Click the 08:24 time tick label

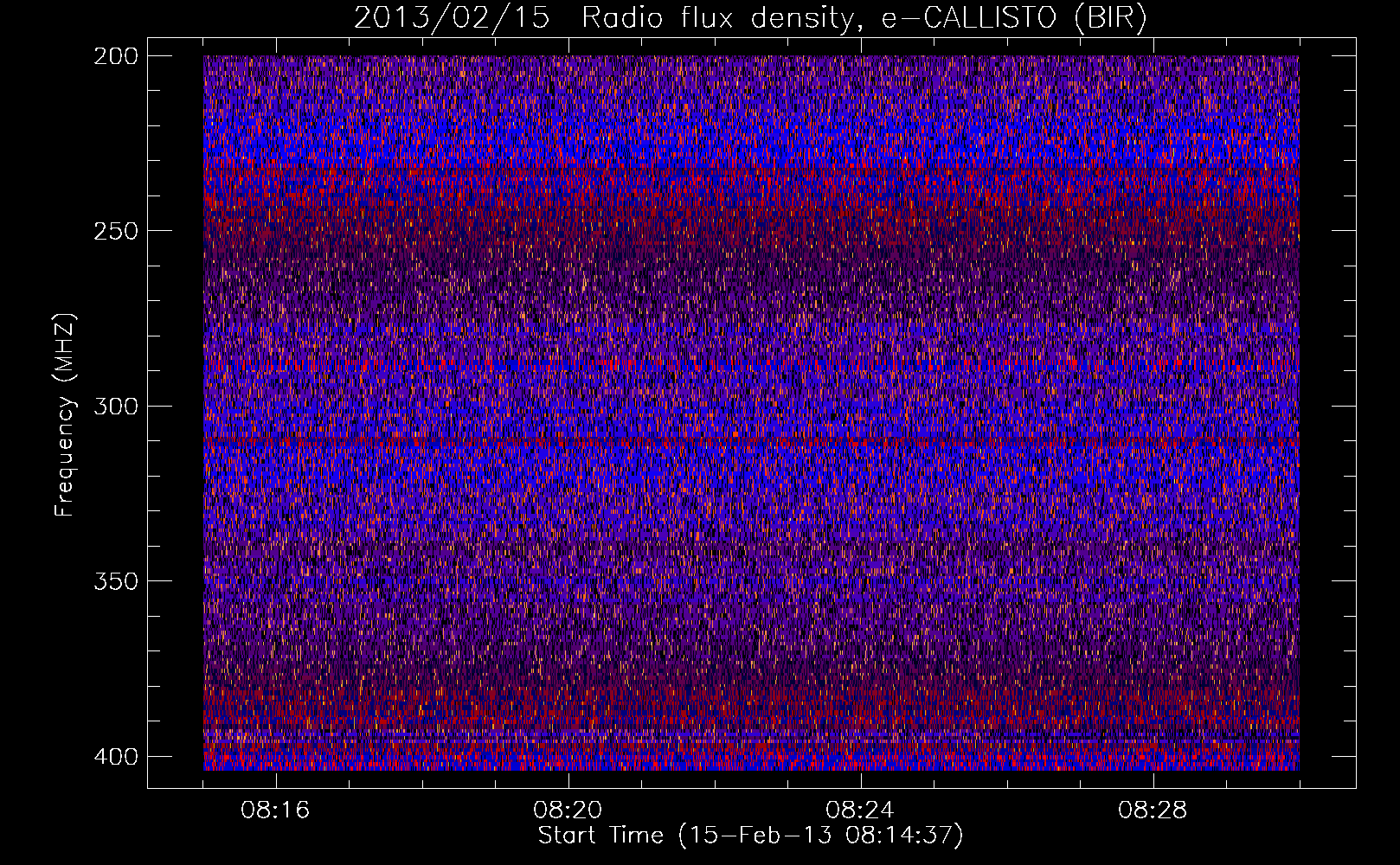pos(860,811)
